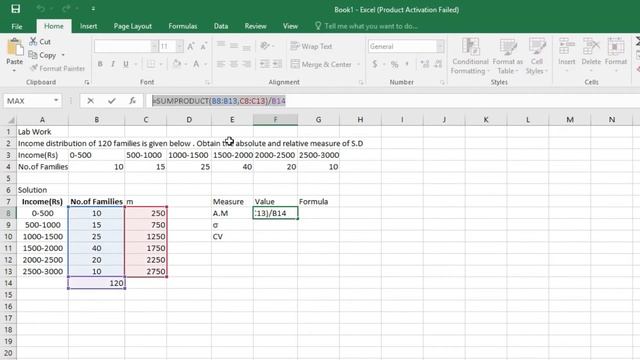Click the Orientation text angle icon
This screenshot has height=360, width=640.
click(265, 46)
